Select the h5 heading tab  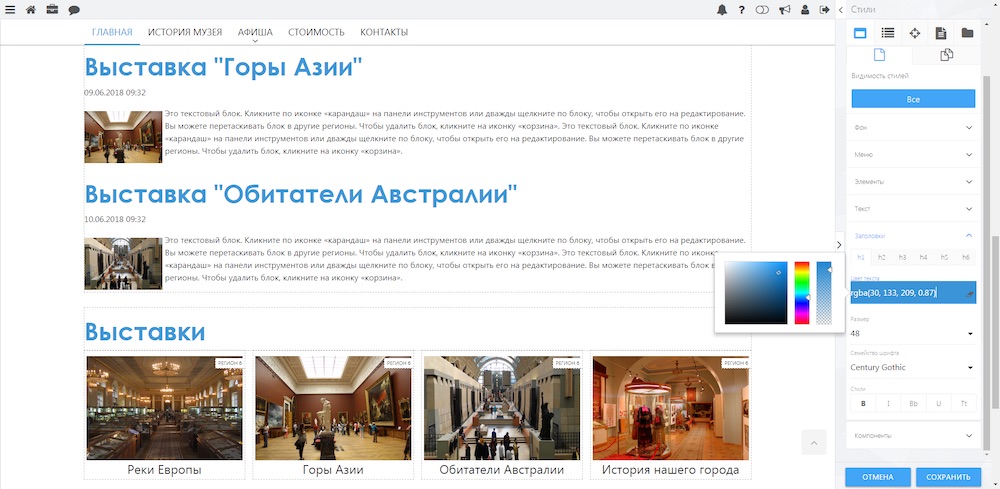pos(945,257)
